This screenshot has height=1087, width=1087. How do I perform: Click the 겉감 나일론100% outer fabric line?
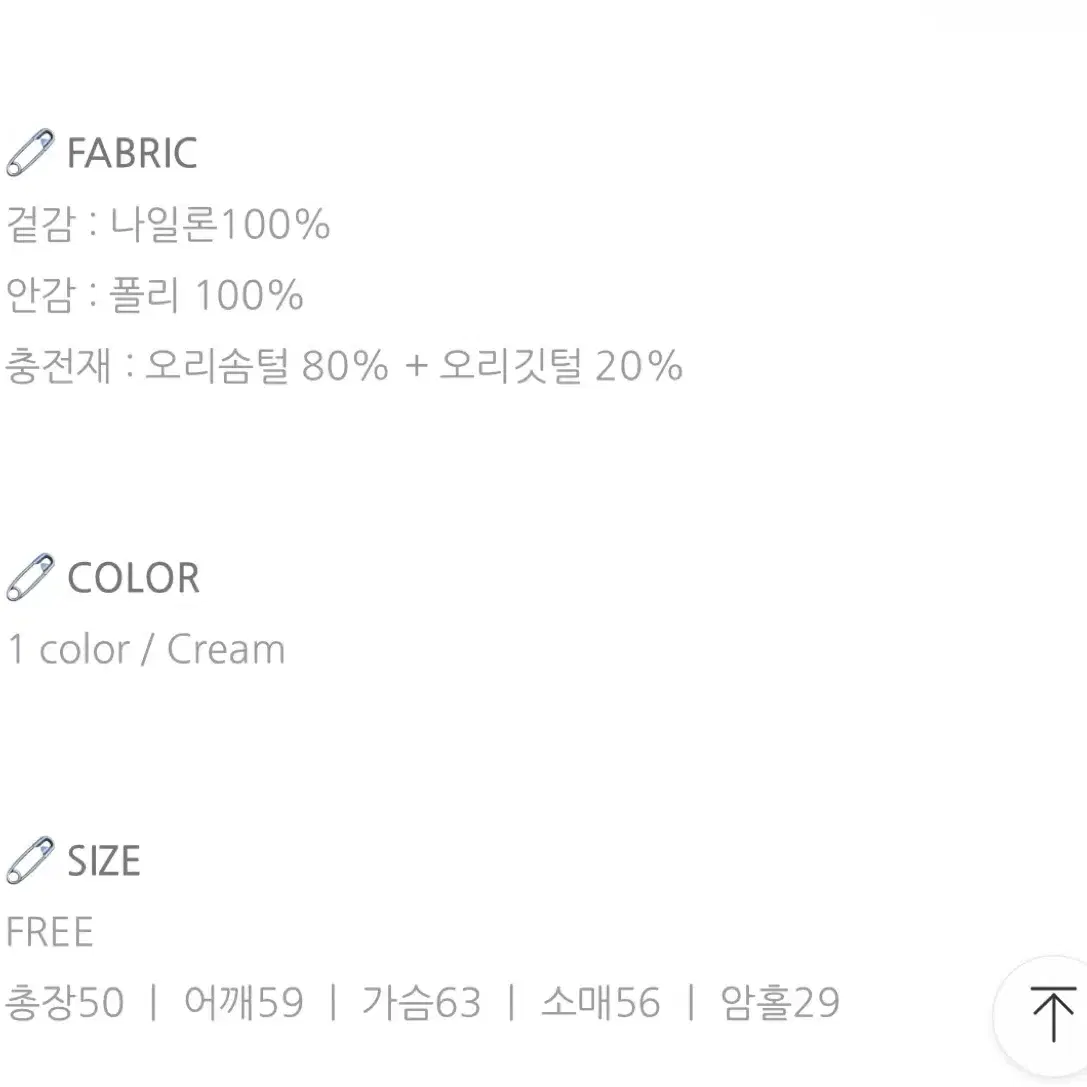tap(168, 224)
